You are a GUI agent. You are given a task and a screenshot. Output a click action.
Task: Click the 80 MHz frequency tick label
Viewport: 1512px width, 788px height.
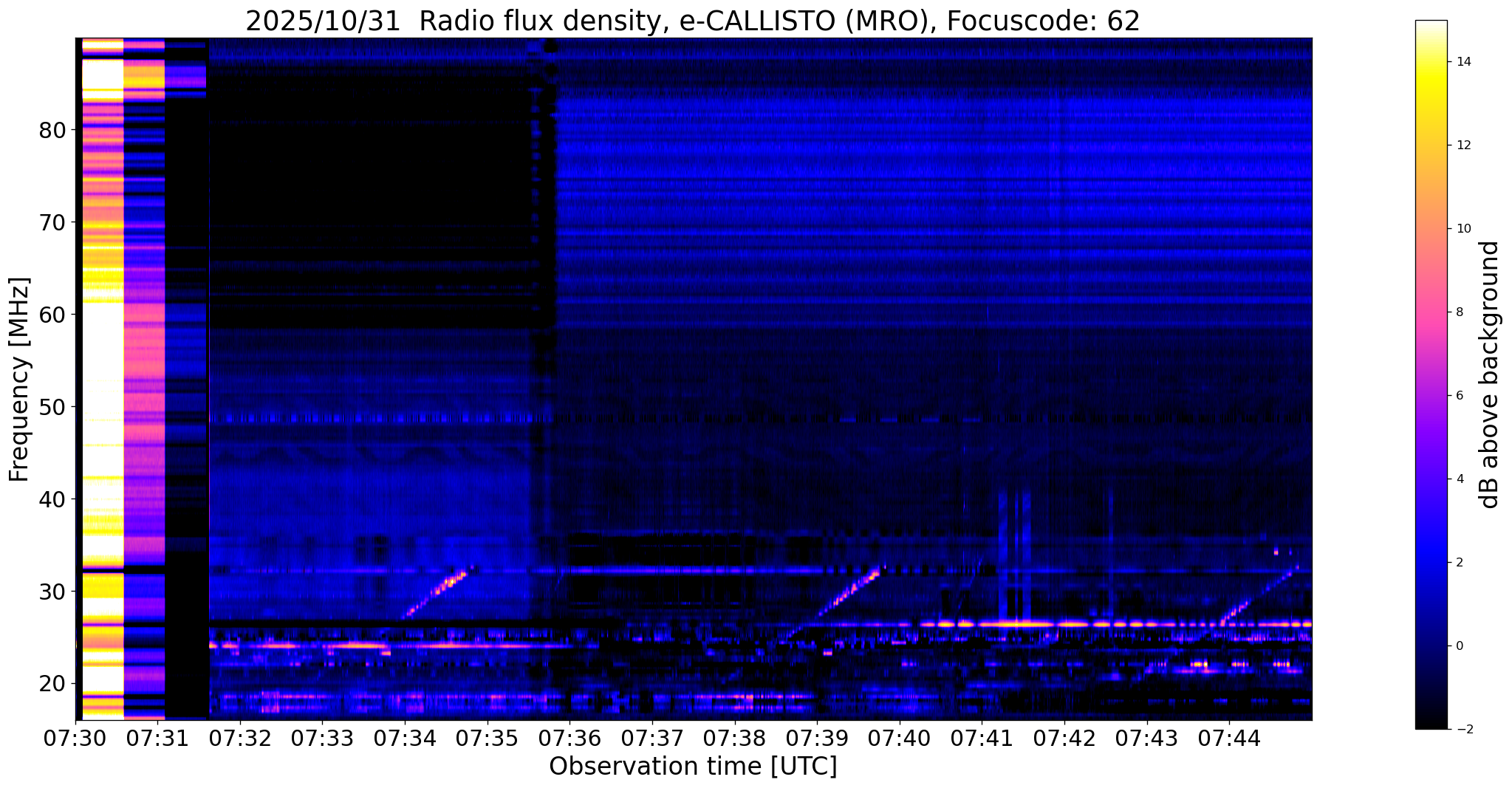click(52, 130)
